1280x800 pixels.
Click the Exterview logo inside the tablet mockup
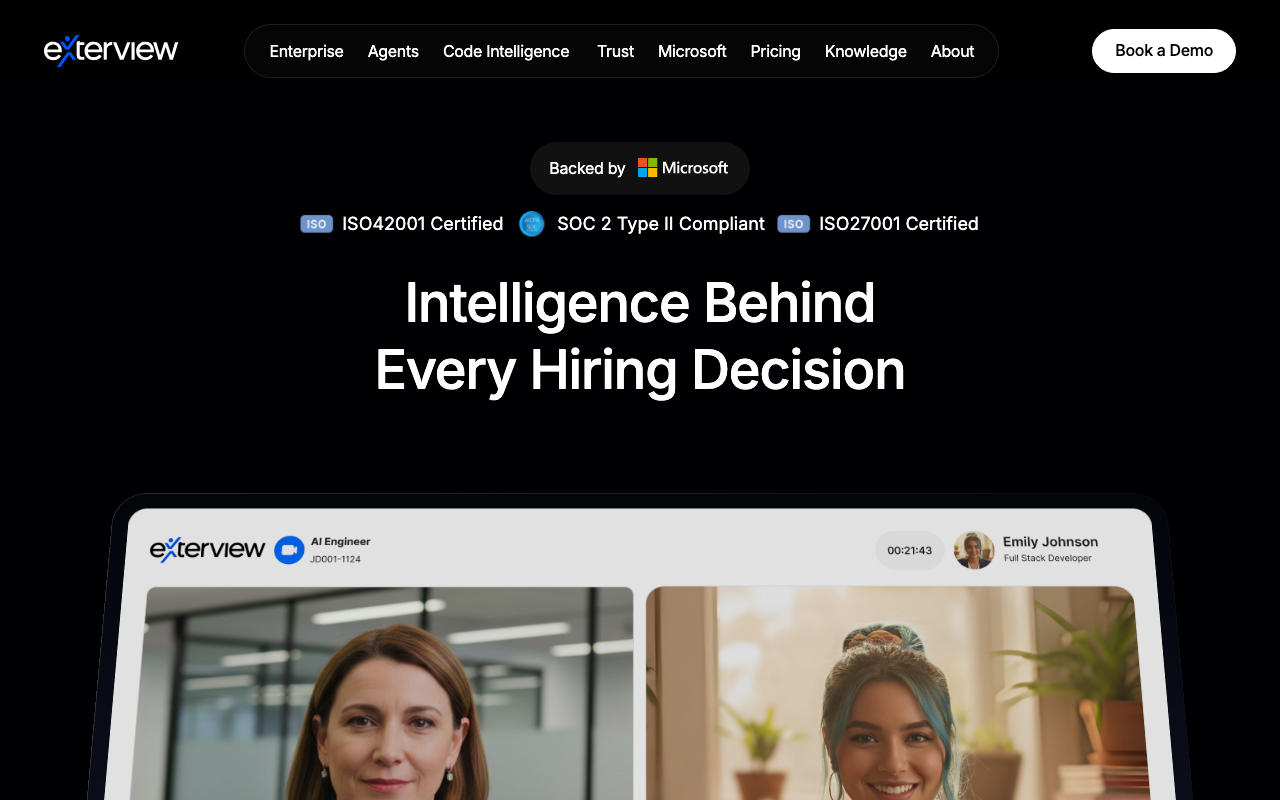(207, 549)
